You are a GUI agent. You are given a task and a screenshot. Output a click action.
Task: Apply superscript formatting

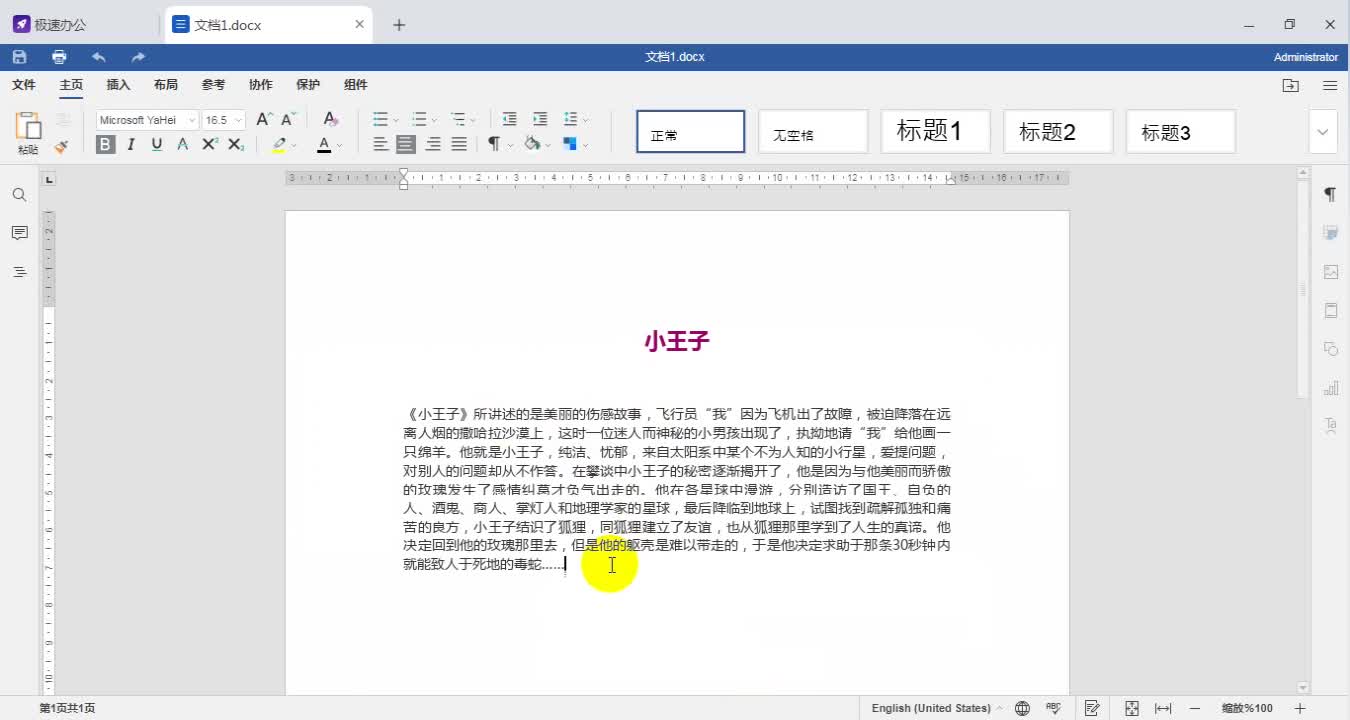(x=208, y=145)
